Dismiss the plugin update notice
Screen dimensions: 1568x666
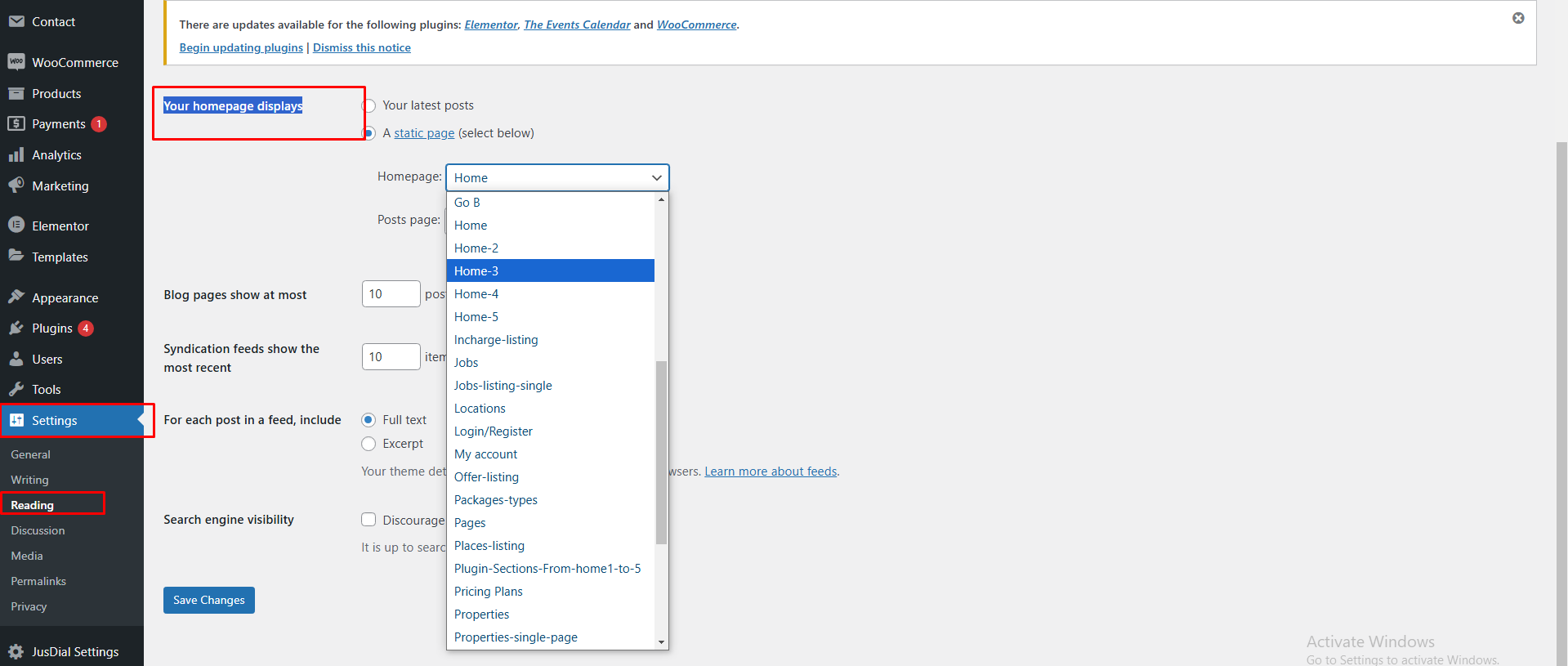coord(1518,18)
